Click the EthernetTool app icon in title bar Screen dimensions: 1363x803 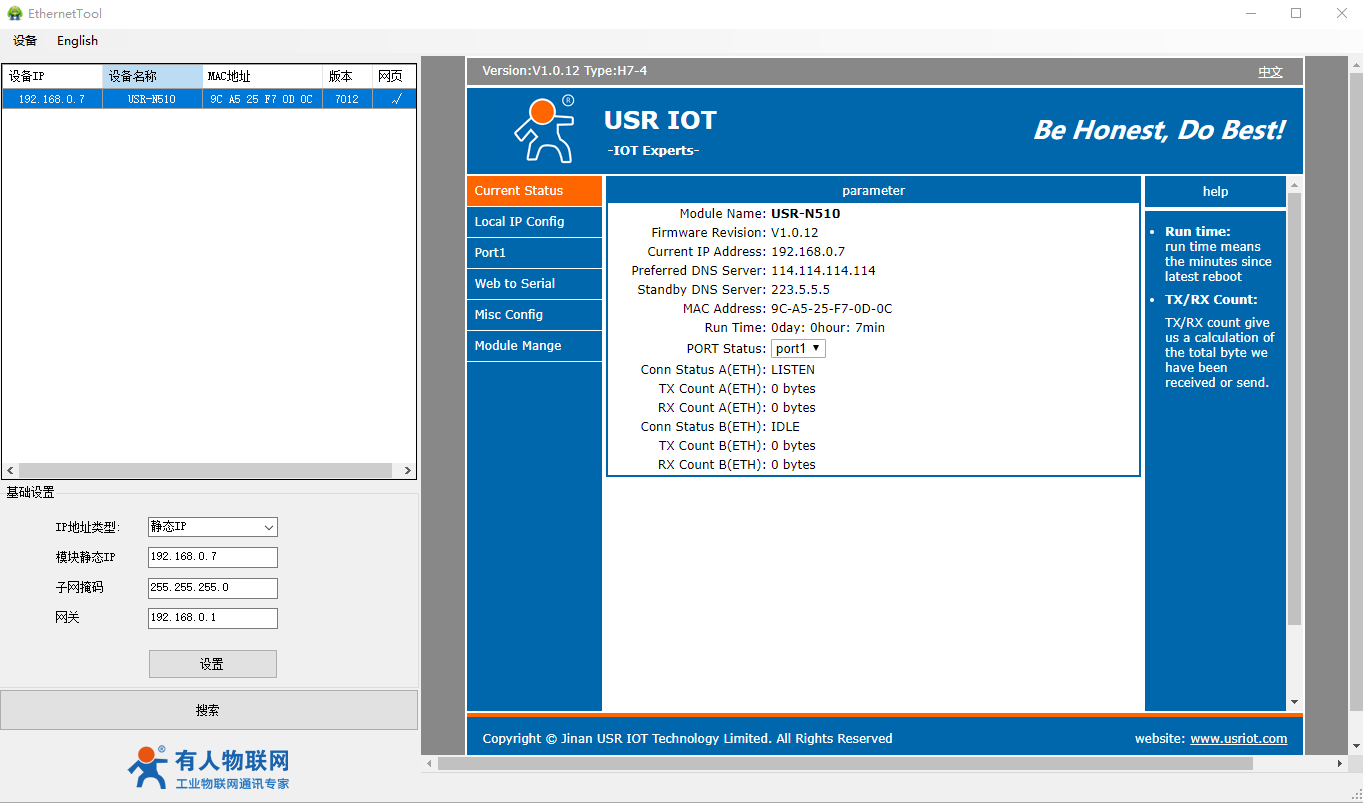(15, 13)
